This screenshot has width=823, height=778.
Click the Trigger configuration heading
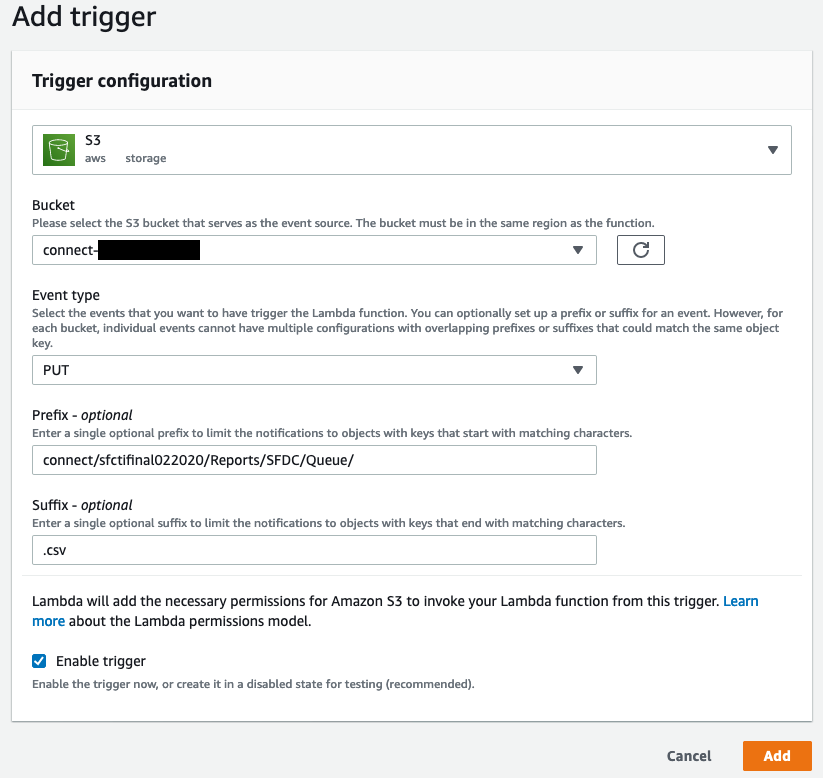click(122, 81)
